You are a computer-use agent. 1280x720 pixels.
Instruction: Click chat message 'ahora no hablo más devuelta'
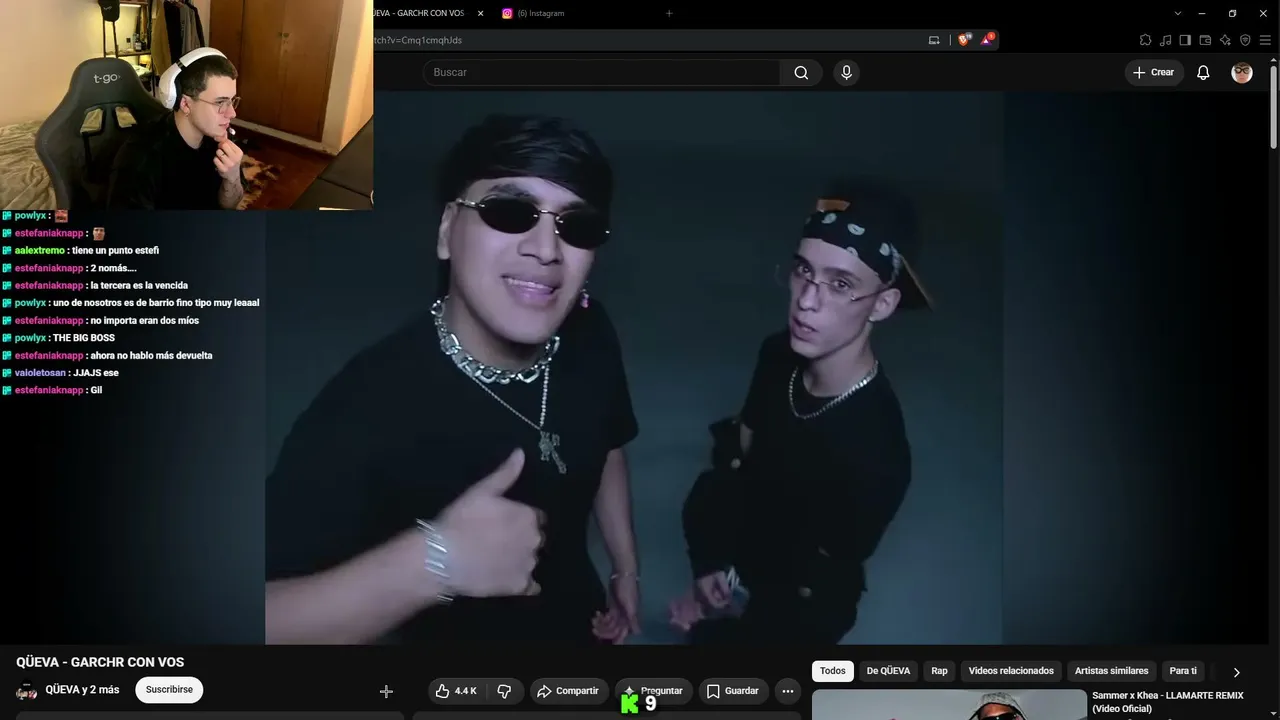click(x=151, y=355)
